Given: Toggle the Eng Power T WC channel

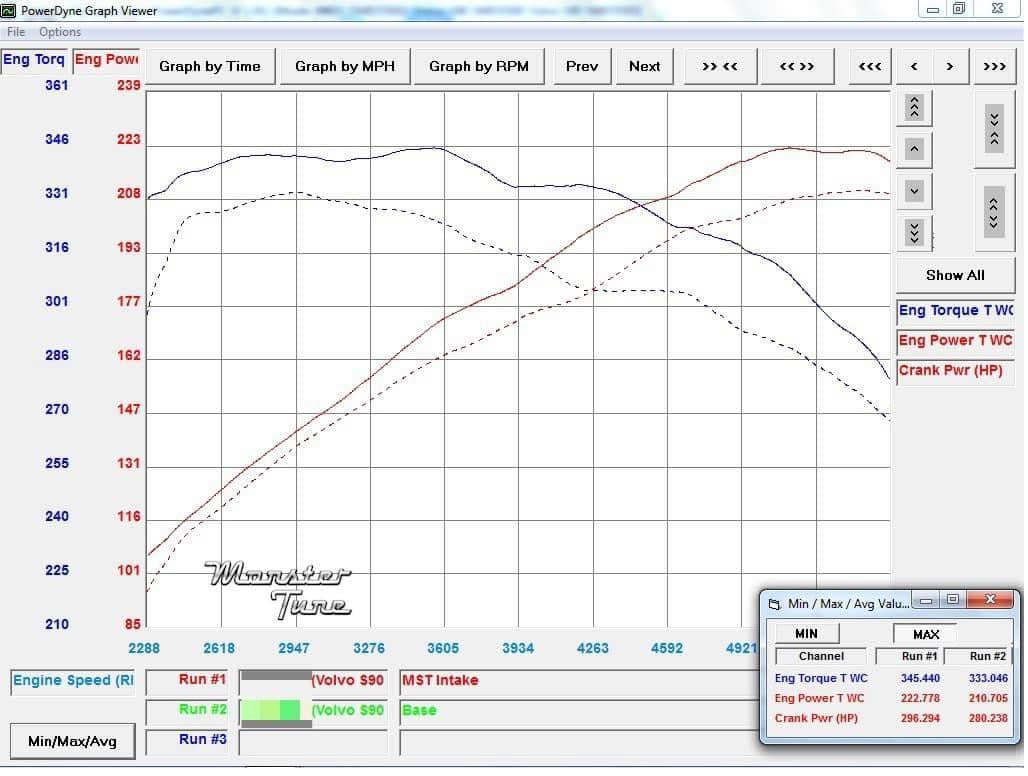Looking at the screenshot, I should [953, 340].
